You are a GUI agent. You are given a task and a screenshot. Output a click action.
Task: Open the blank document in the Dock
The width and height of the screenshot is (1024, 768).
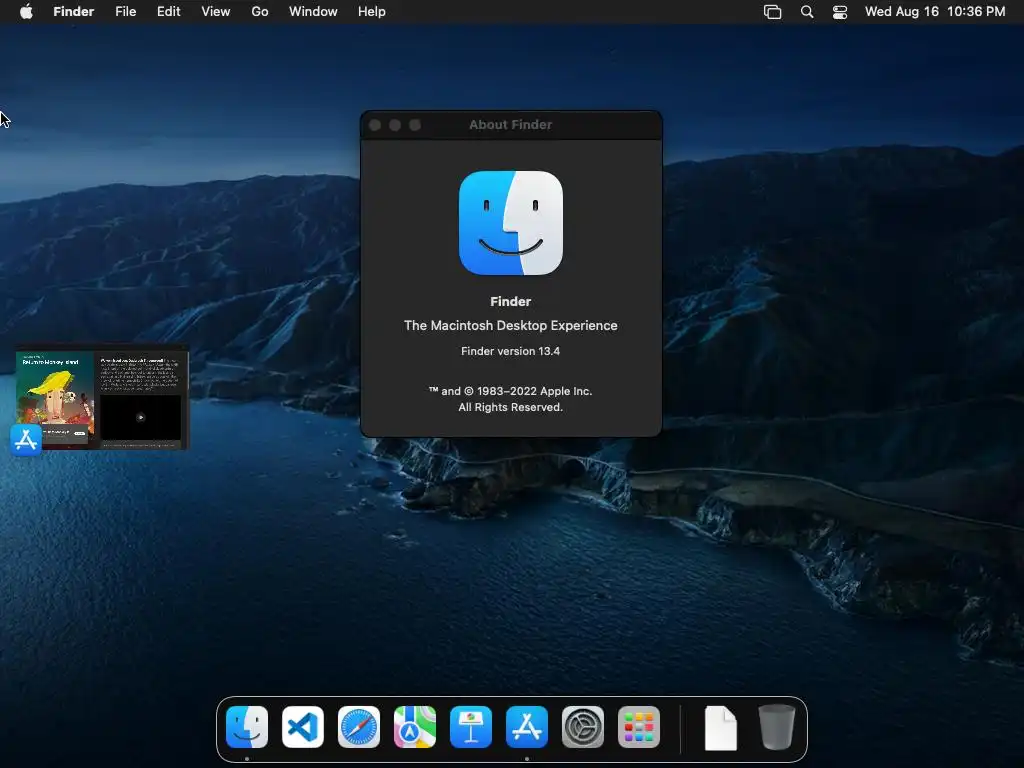[721, 728]
